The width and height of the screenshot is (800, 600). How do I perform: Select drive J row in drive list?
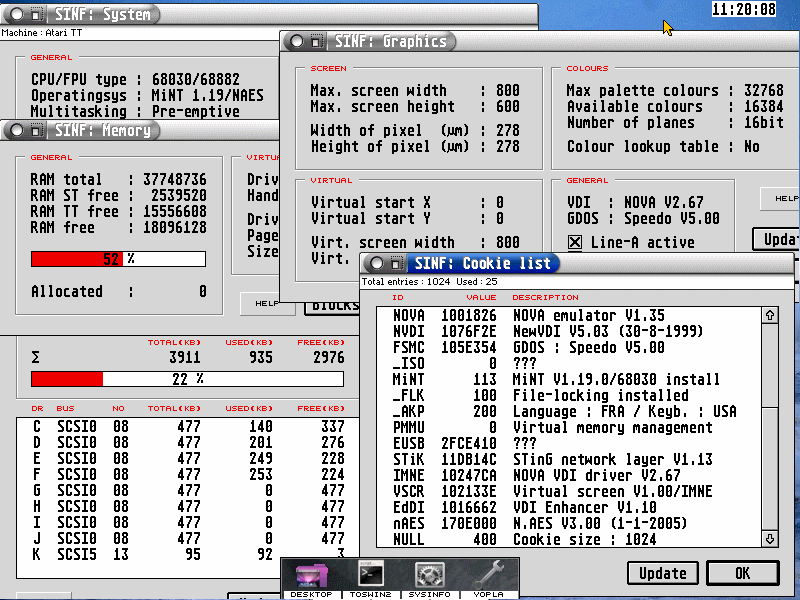tap(188, 538)
